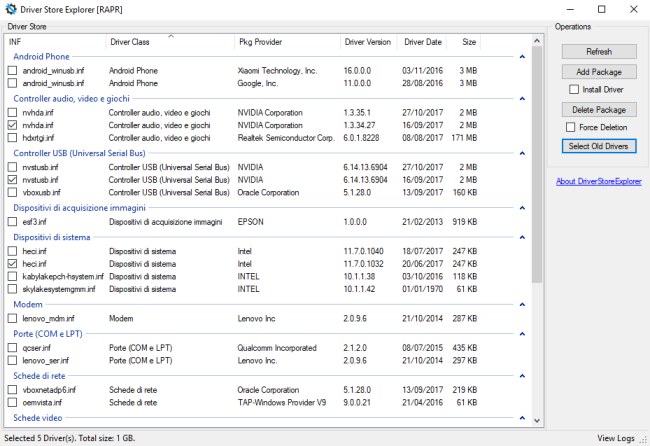Screen dimensions: 650x446
Task: Click the status bar resize grip
Action: 645,440
